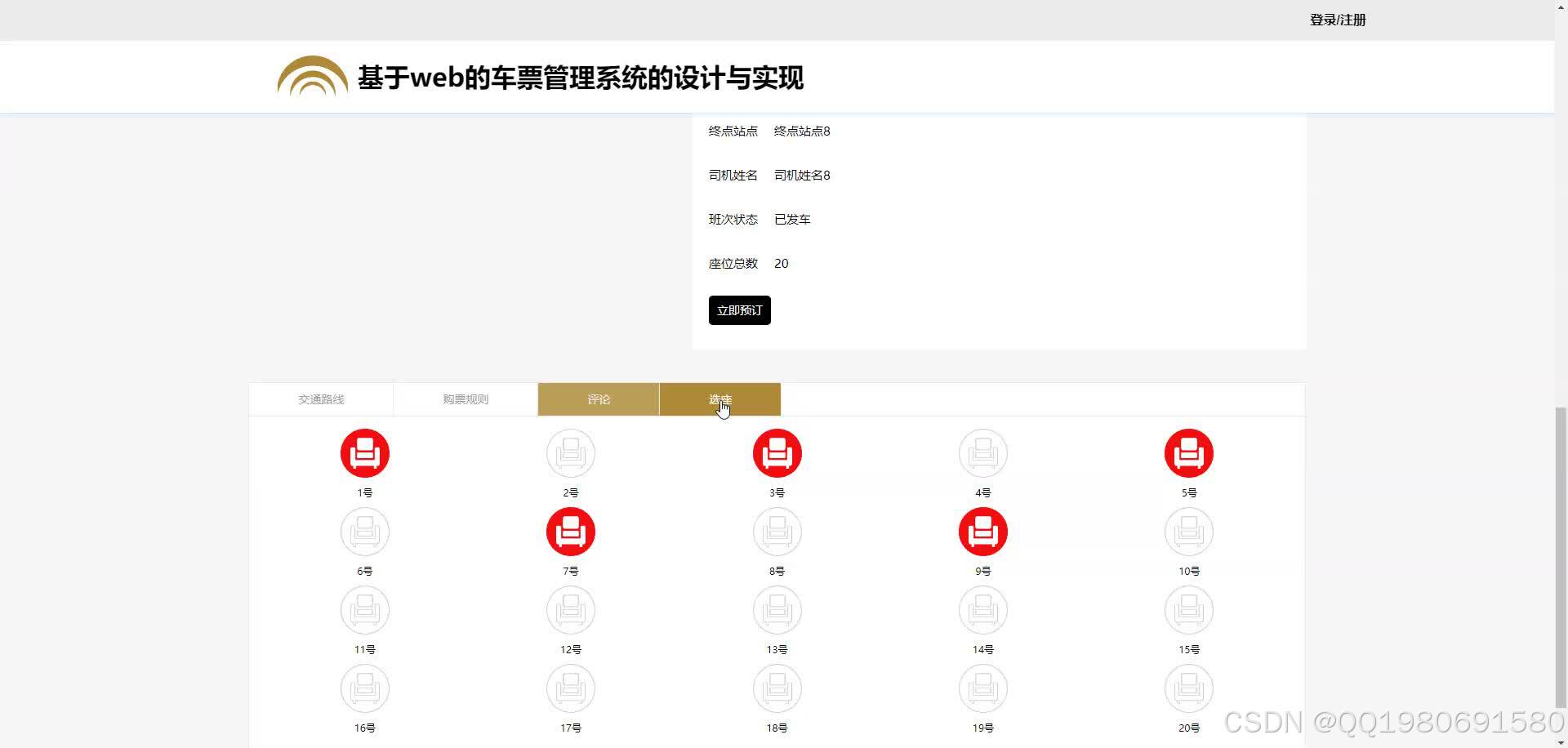Select seat 2号 in the seat map
Screen dimensions: 1568x748
[x=570, y=453]
